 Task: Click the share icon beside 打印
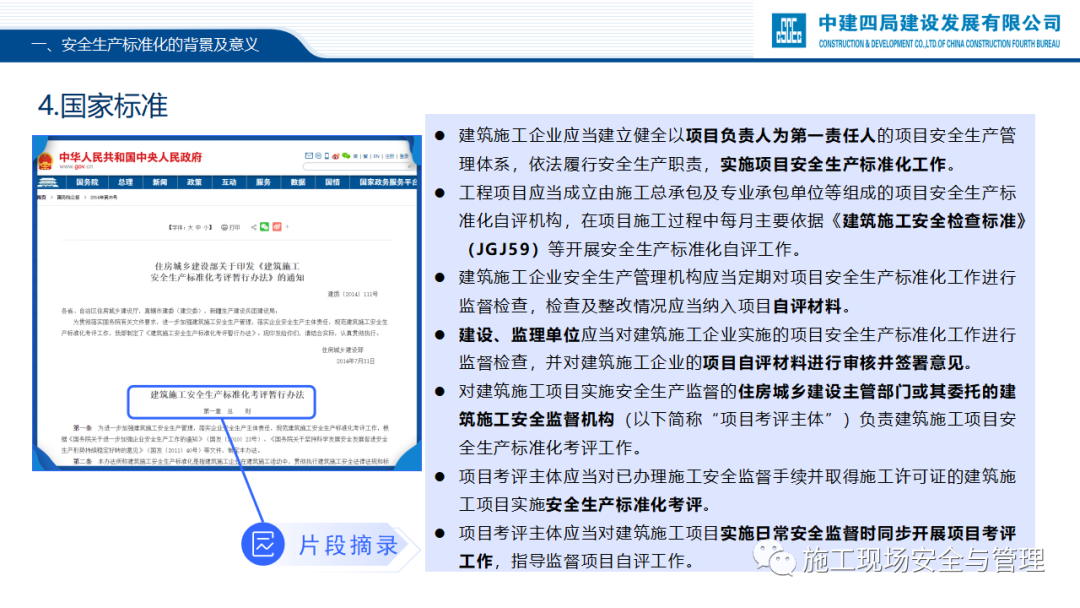tap(253, 227)
